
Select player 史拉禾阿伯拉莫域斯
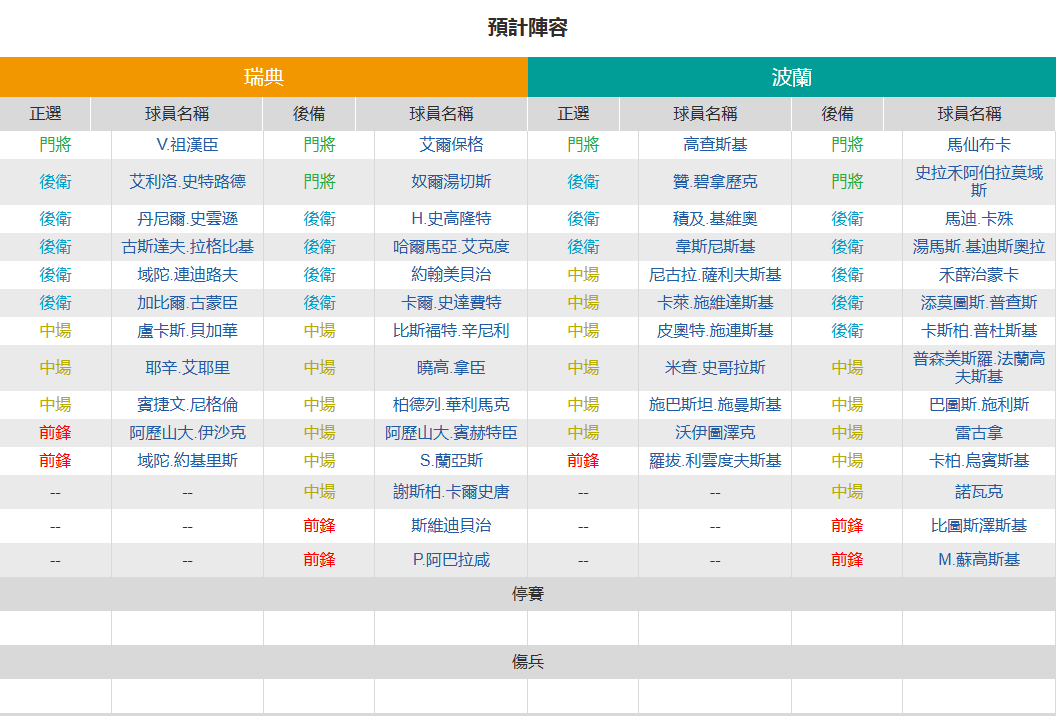[979, 182]
